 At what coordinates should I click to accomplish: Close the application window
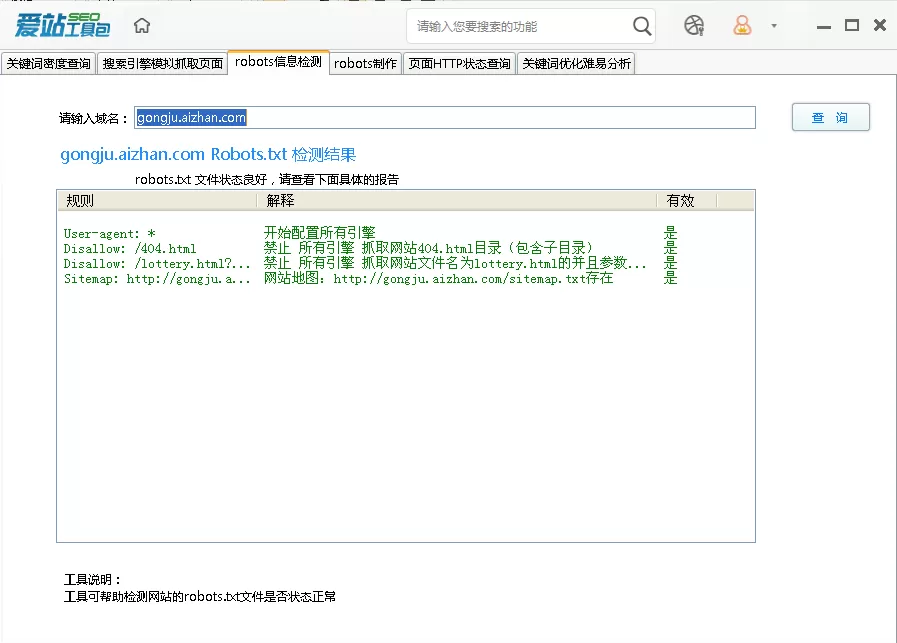tap(880, 25)
